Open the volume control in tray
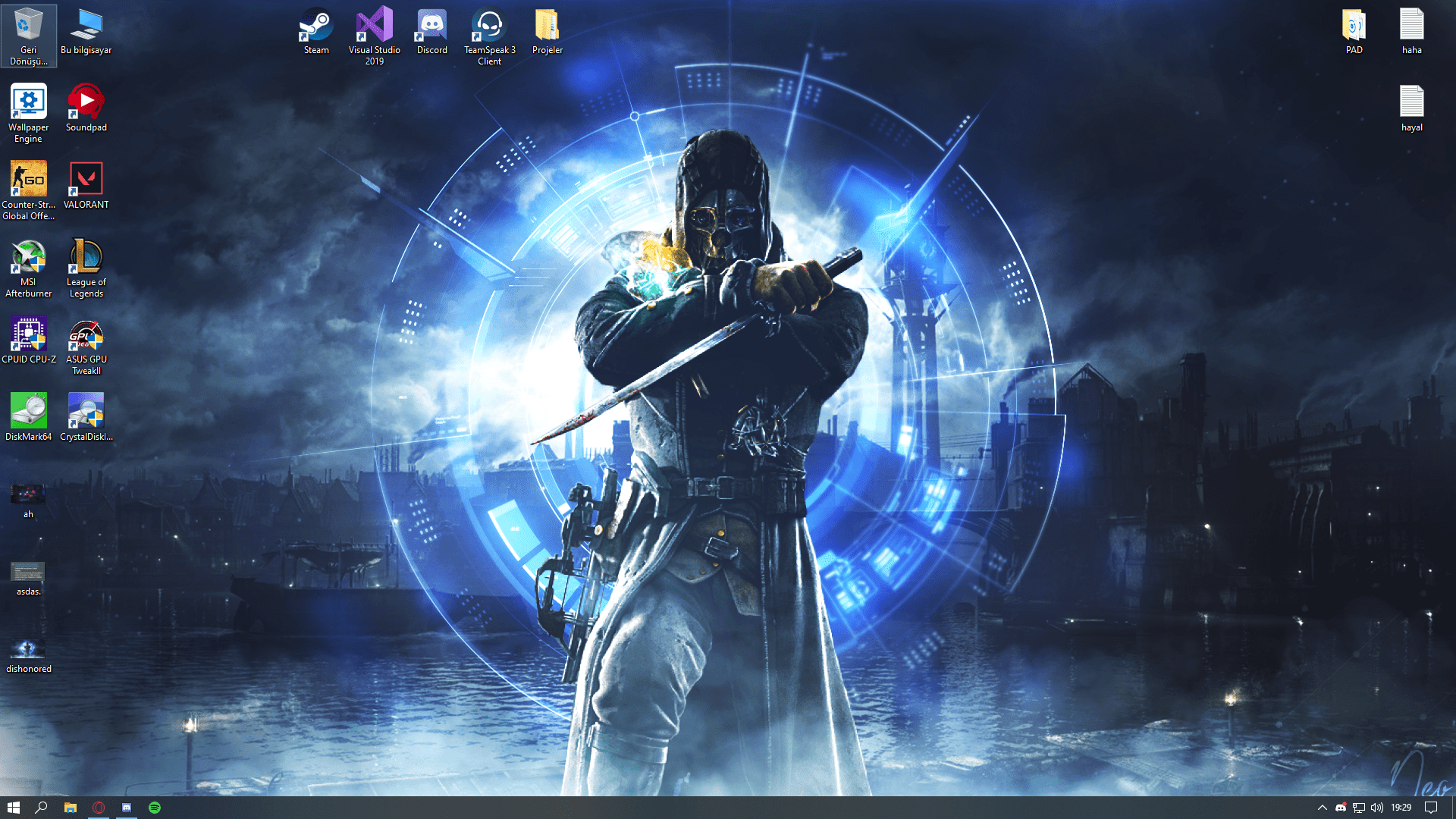The height and width of the screenshot is (819, 1456). tap(1376, 808)
